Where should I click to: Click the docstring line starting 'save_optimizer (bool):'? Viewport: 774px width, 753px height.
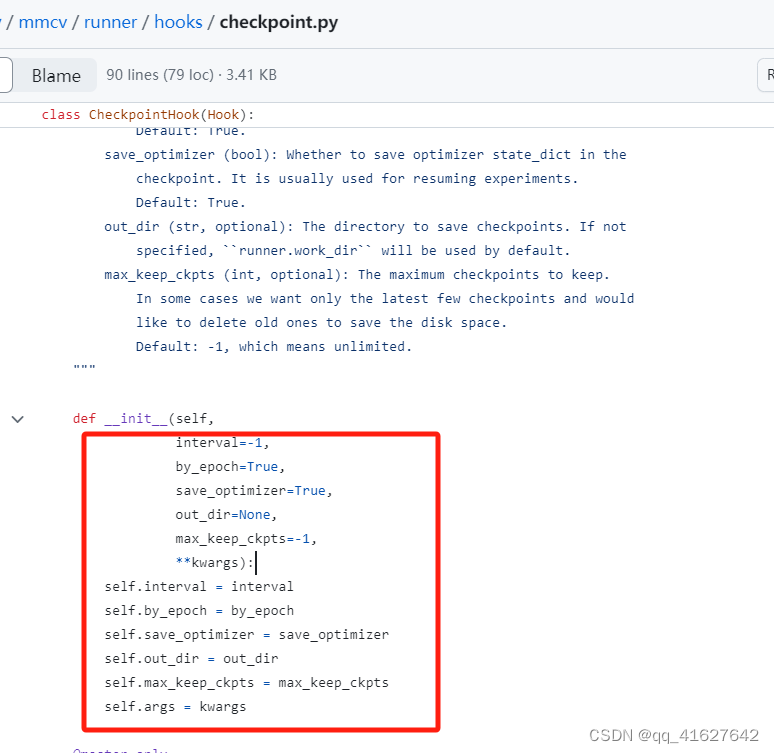(365, 155)
